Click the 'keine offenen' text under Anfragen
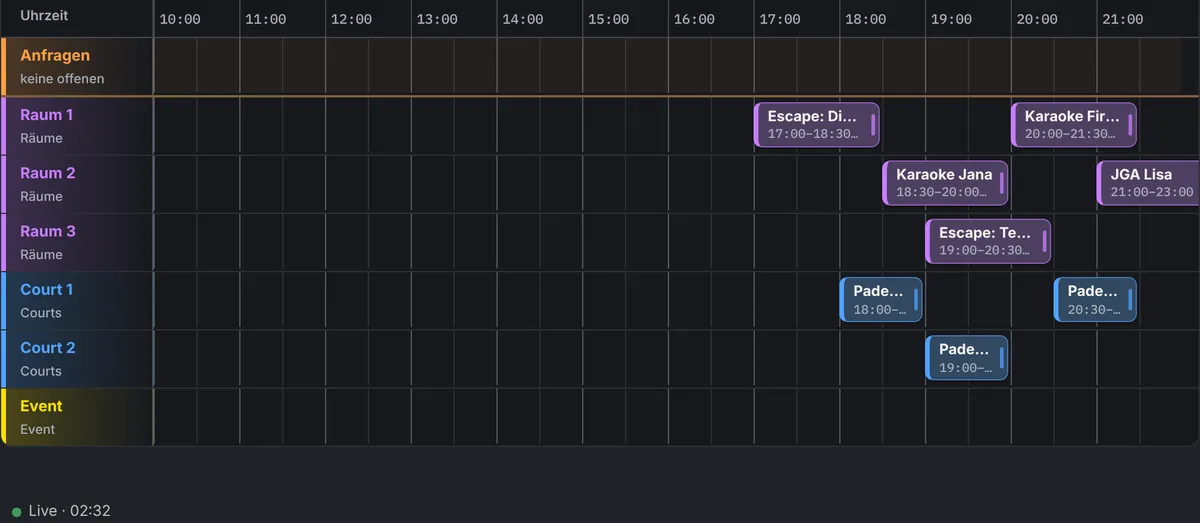The height and width of the screenshot is (523, 1200). [x=62, y=79]
